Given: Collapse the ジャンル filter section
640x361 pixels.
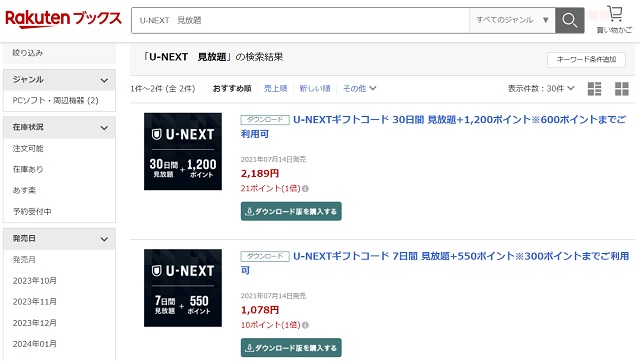Looking at the screenshot, I should pos(59,80).
